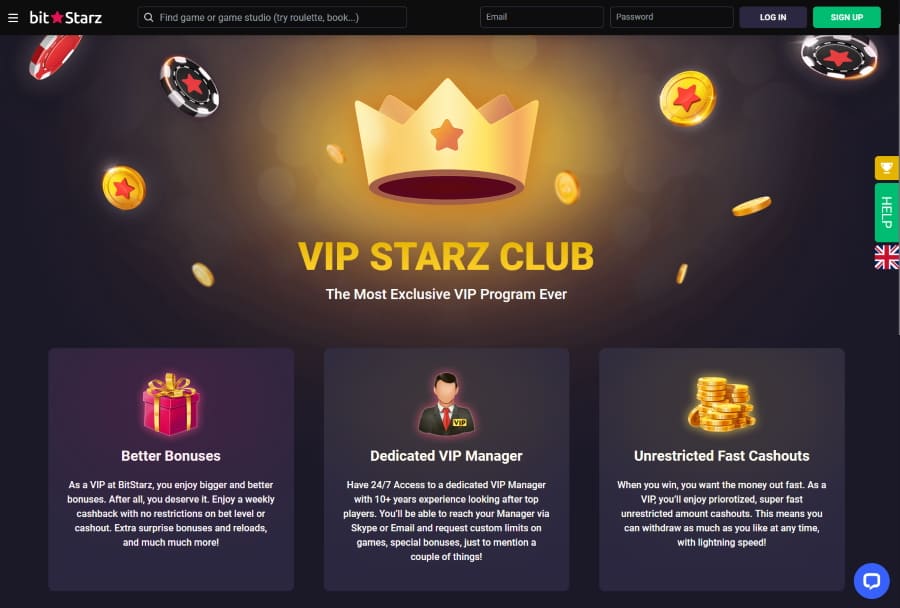Select the Better Bonuses heading
The image size is (900, 608).
[171, 456]
